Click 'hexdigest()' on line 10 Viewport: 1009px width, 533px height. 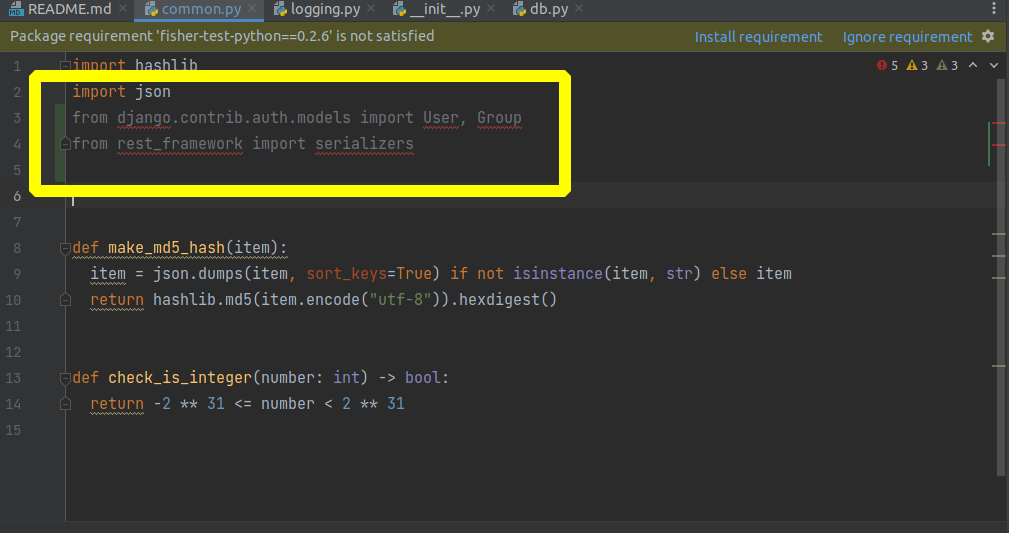(x=508, y=299)
